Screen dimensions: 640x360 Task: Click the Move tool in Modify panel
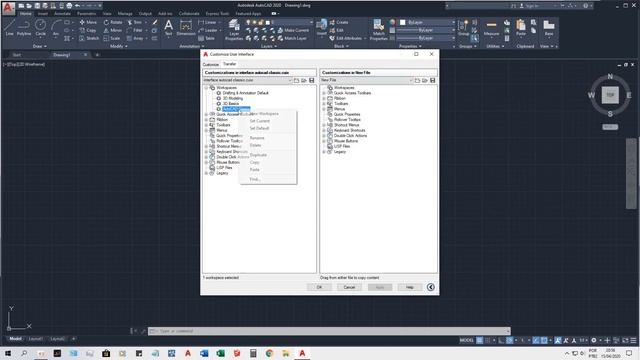(x=88, y=22)
